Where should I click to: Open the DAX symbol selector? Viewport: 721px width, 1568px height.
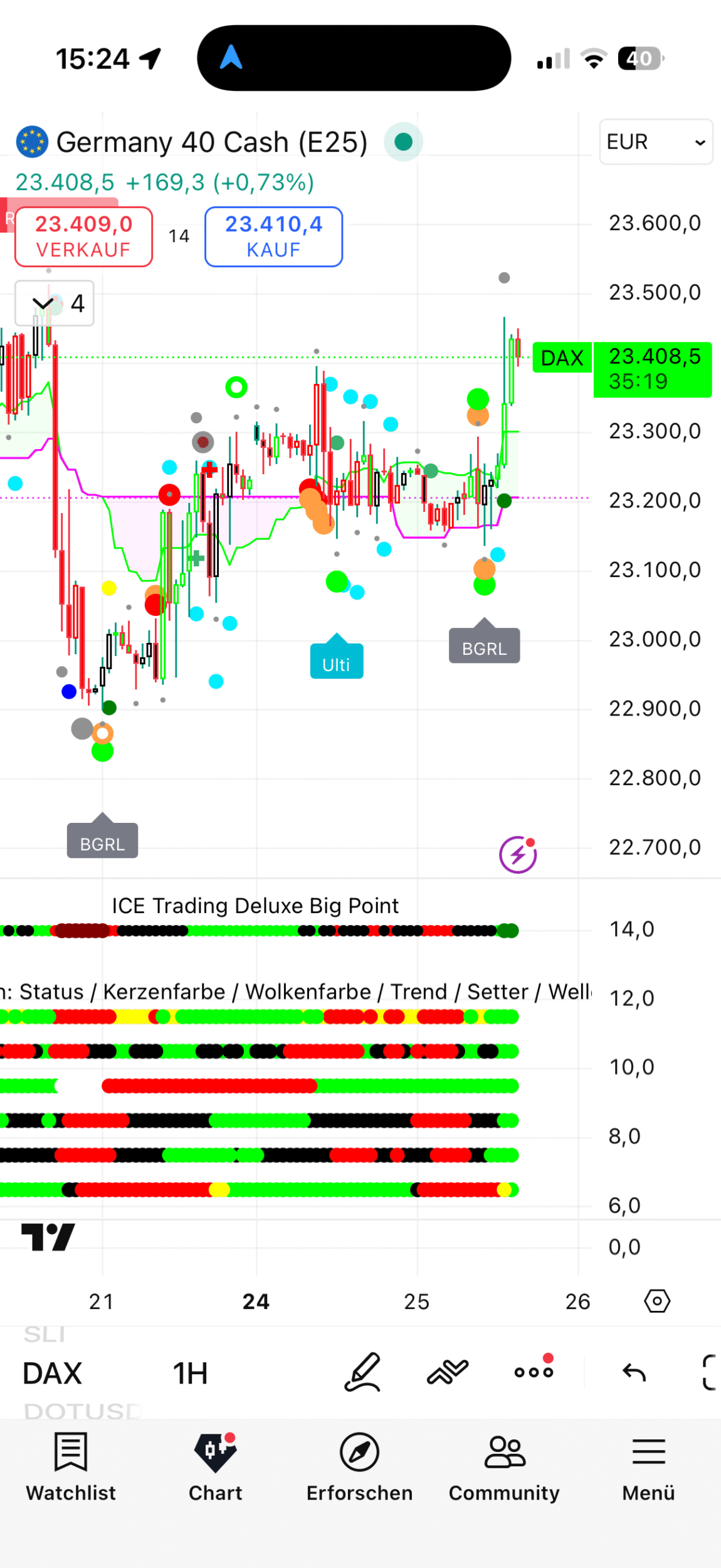coord(53,1374)
